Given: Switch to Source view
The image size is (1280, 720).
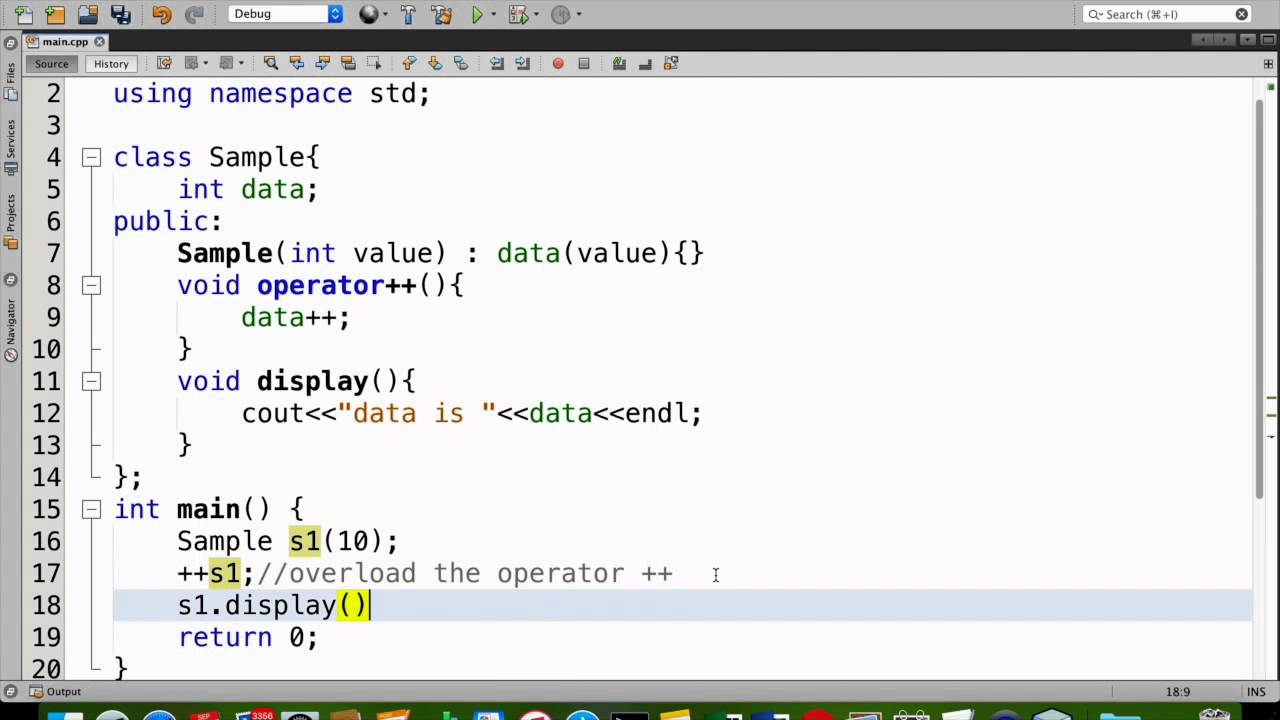Looking at the screenshot, I should pos(52,63).
